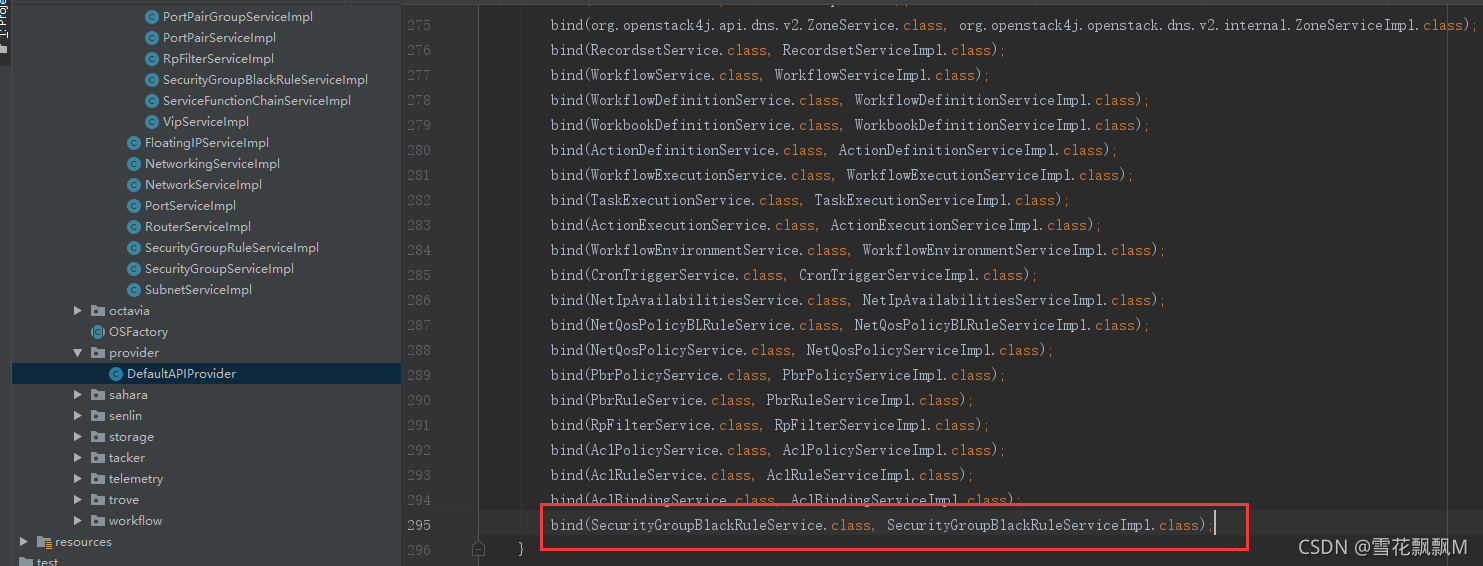This screenshot has height=566, width=1483.
Task: Click class icon of PortPairGroupServiceImpl
Action: (152, 17)
